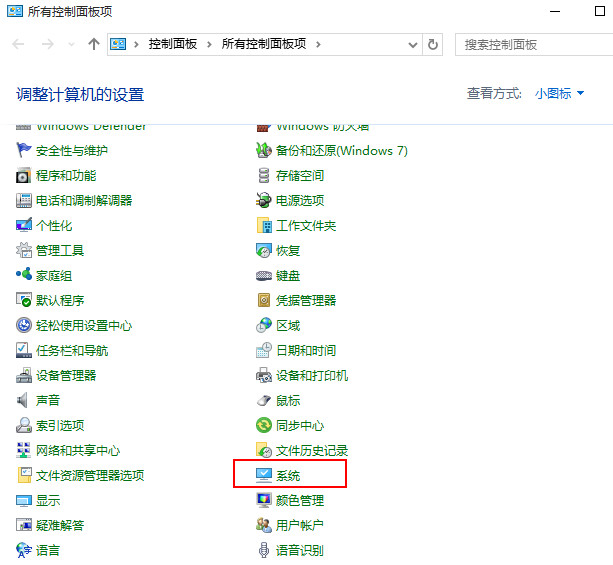Open the 程序和功能 link text

pyautogui.click(x=66, y=176)
